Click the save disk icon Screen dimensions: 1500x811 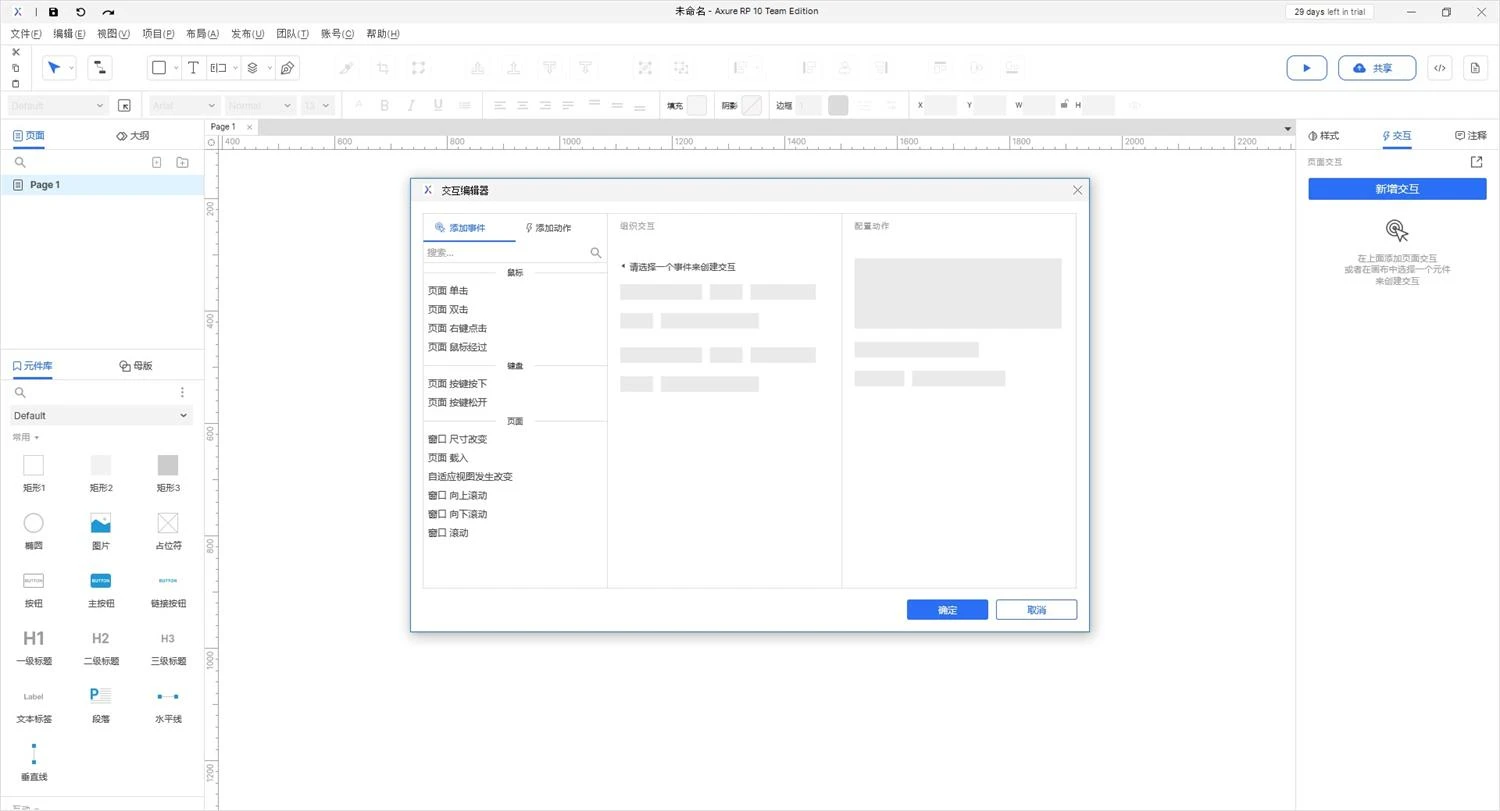53,12
